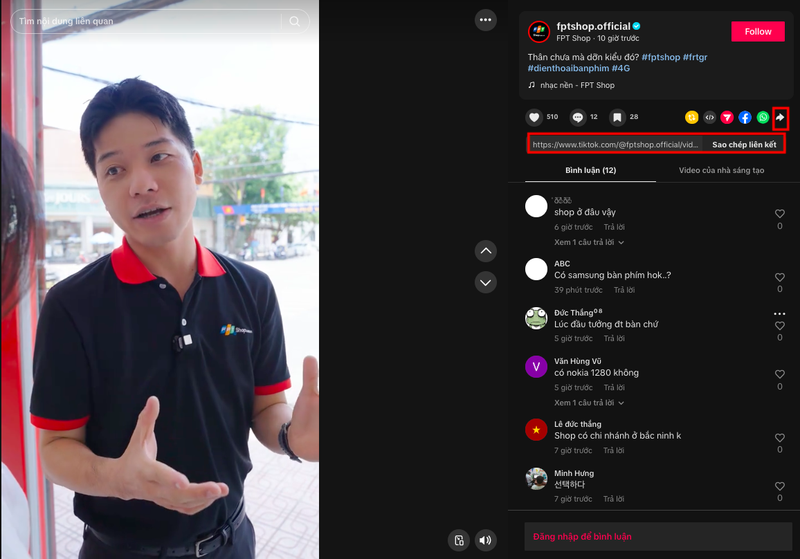Click the username Minh Hưng
The height and width of the screenshot is (559, 800).
[574, 473]
